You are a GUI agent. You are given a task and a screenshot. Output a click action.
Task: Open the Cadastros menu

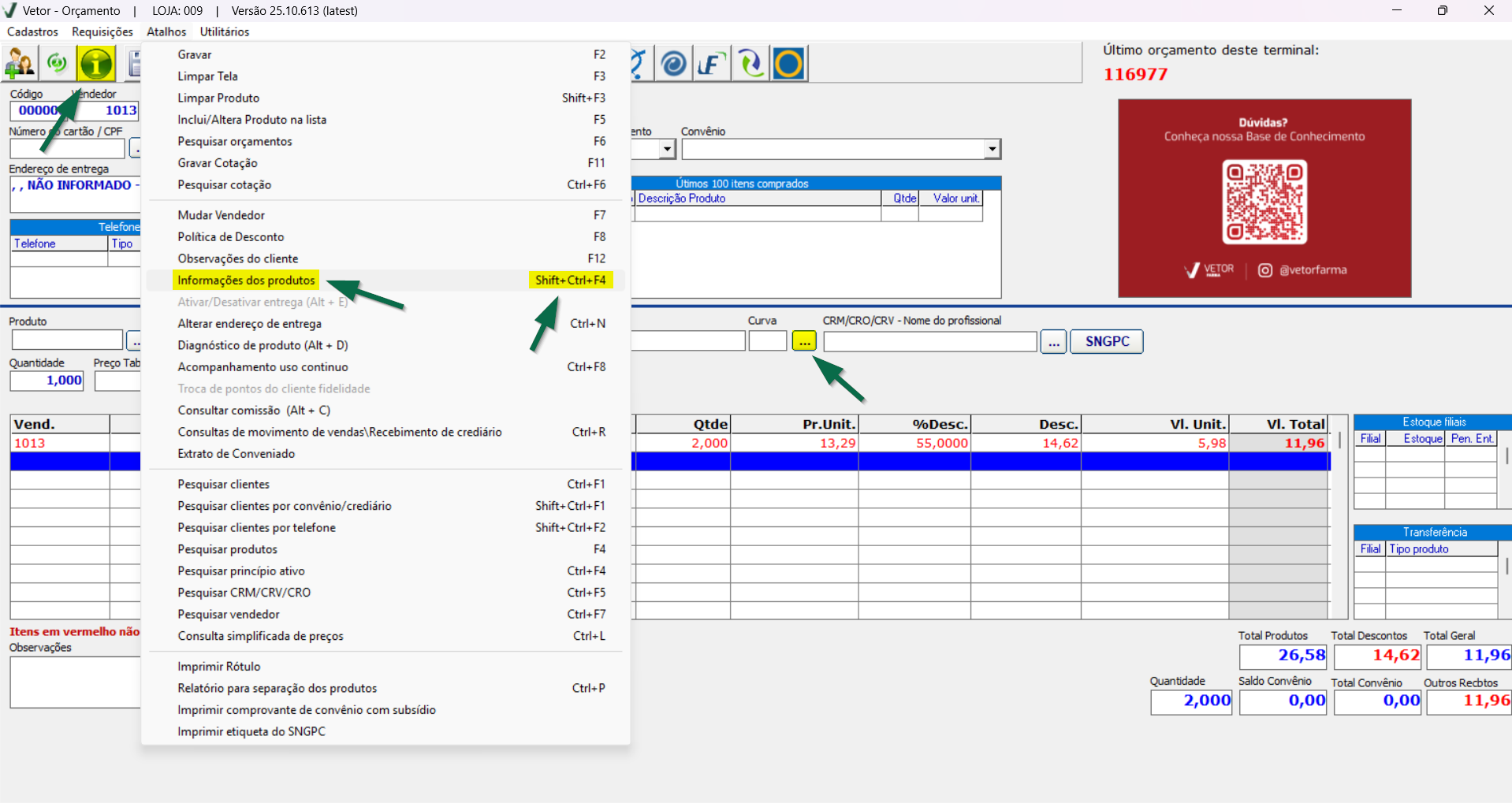(32, 32)
